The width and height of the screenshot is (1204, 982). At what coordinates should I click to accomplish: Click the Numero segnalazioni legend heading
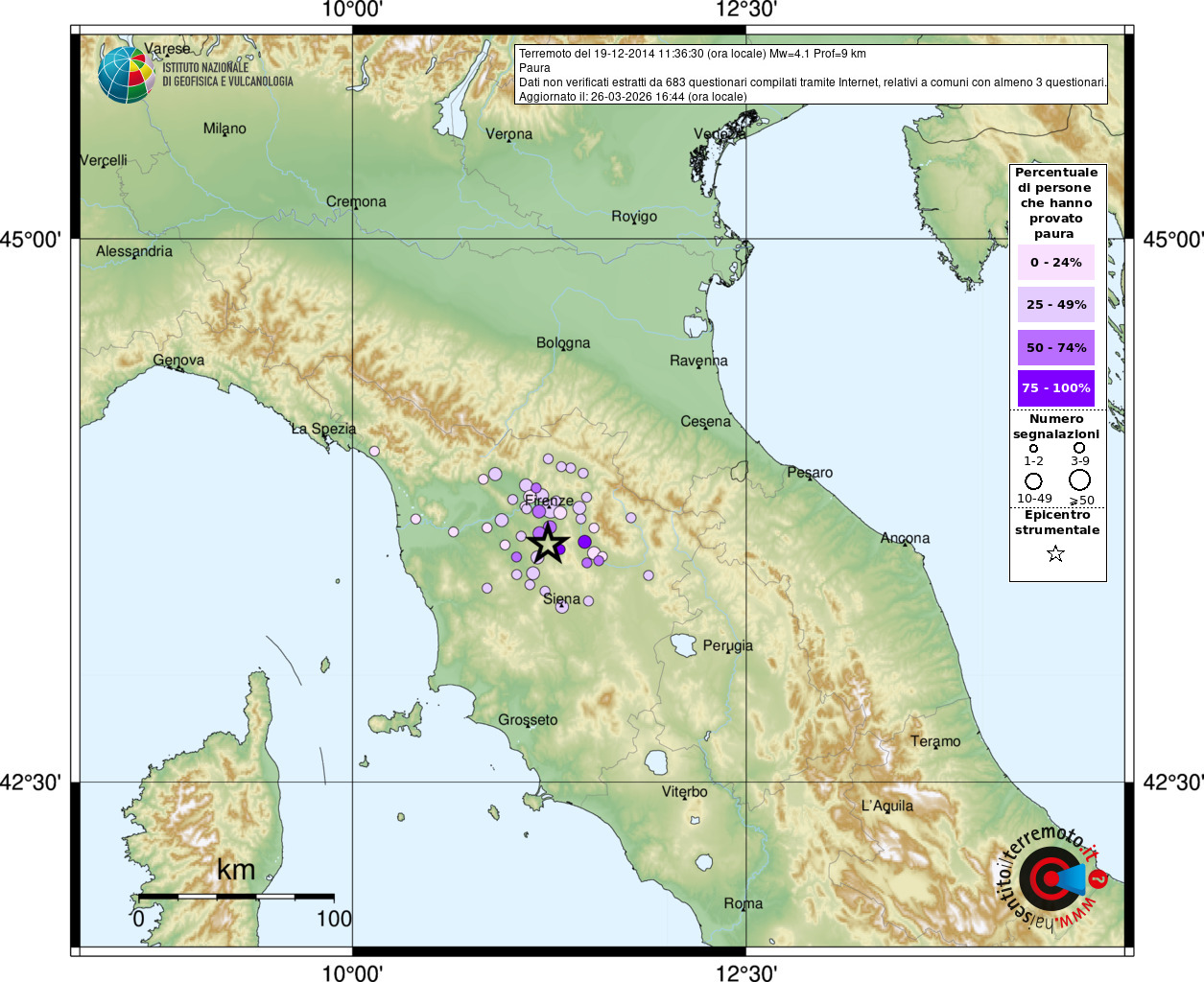click(1056, 427)
